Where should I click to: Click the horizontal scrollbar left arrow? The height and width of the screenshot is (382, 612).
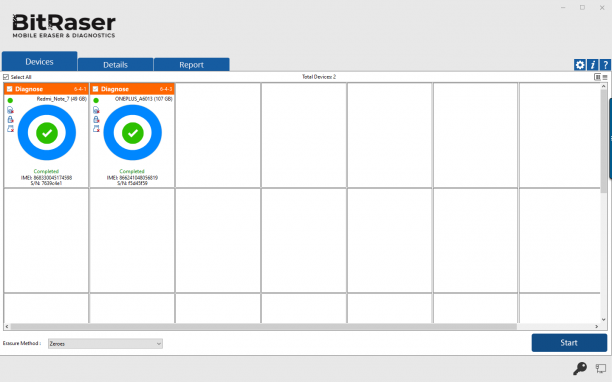point(7,326)
